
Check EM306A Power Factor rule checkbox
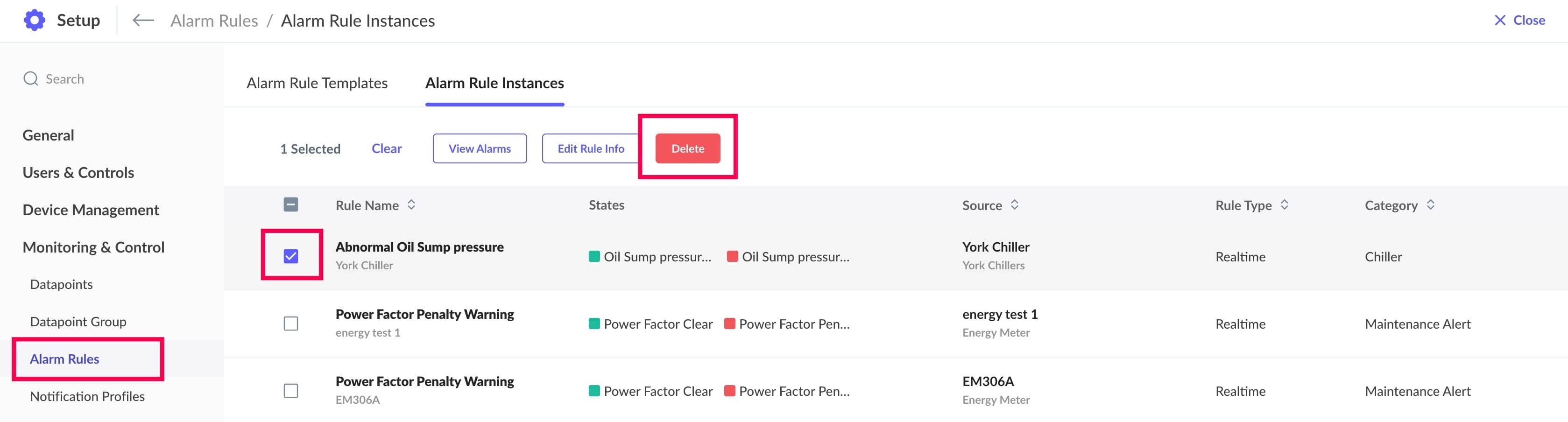coord(291,390)
